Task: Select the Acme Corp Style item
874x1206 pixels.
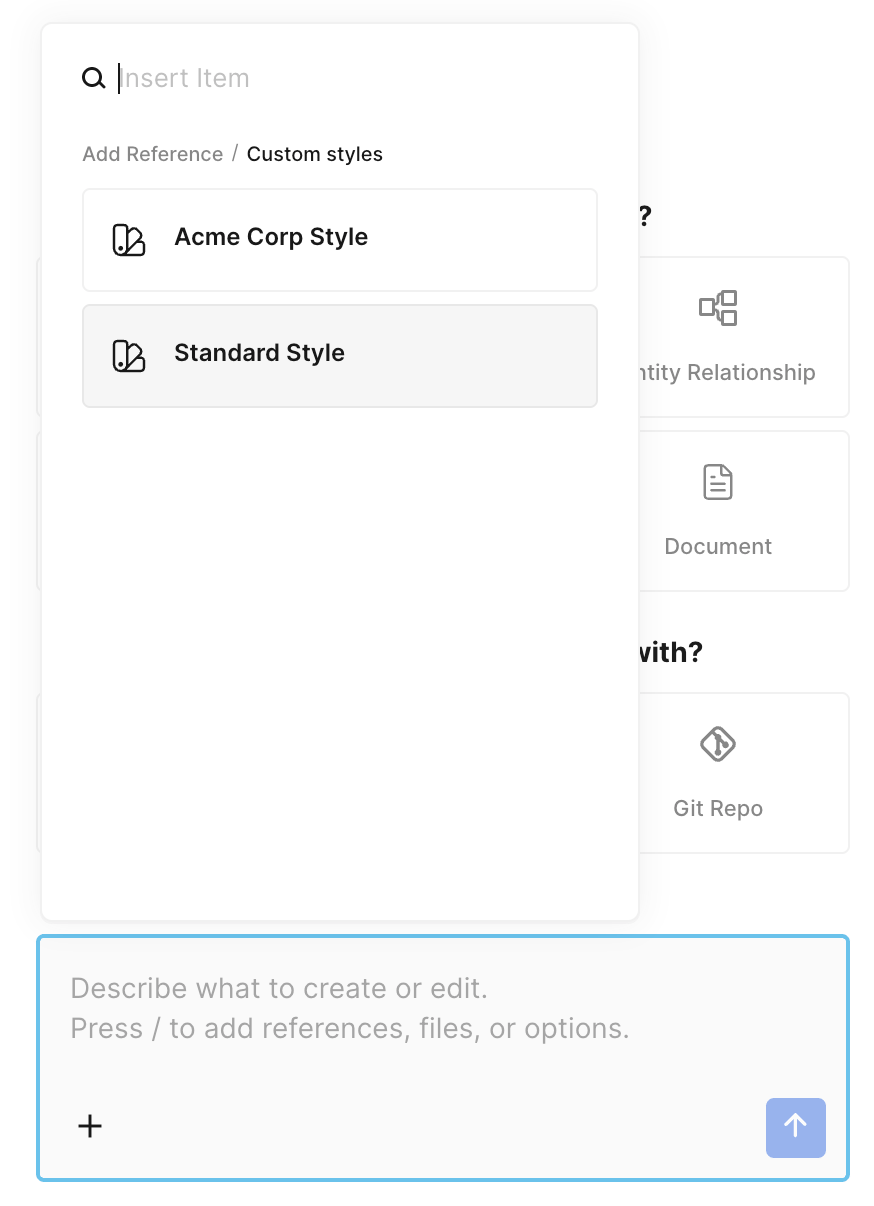Action: [340, 240]
